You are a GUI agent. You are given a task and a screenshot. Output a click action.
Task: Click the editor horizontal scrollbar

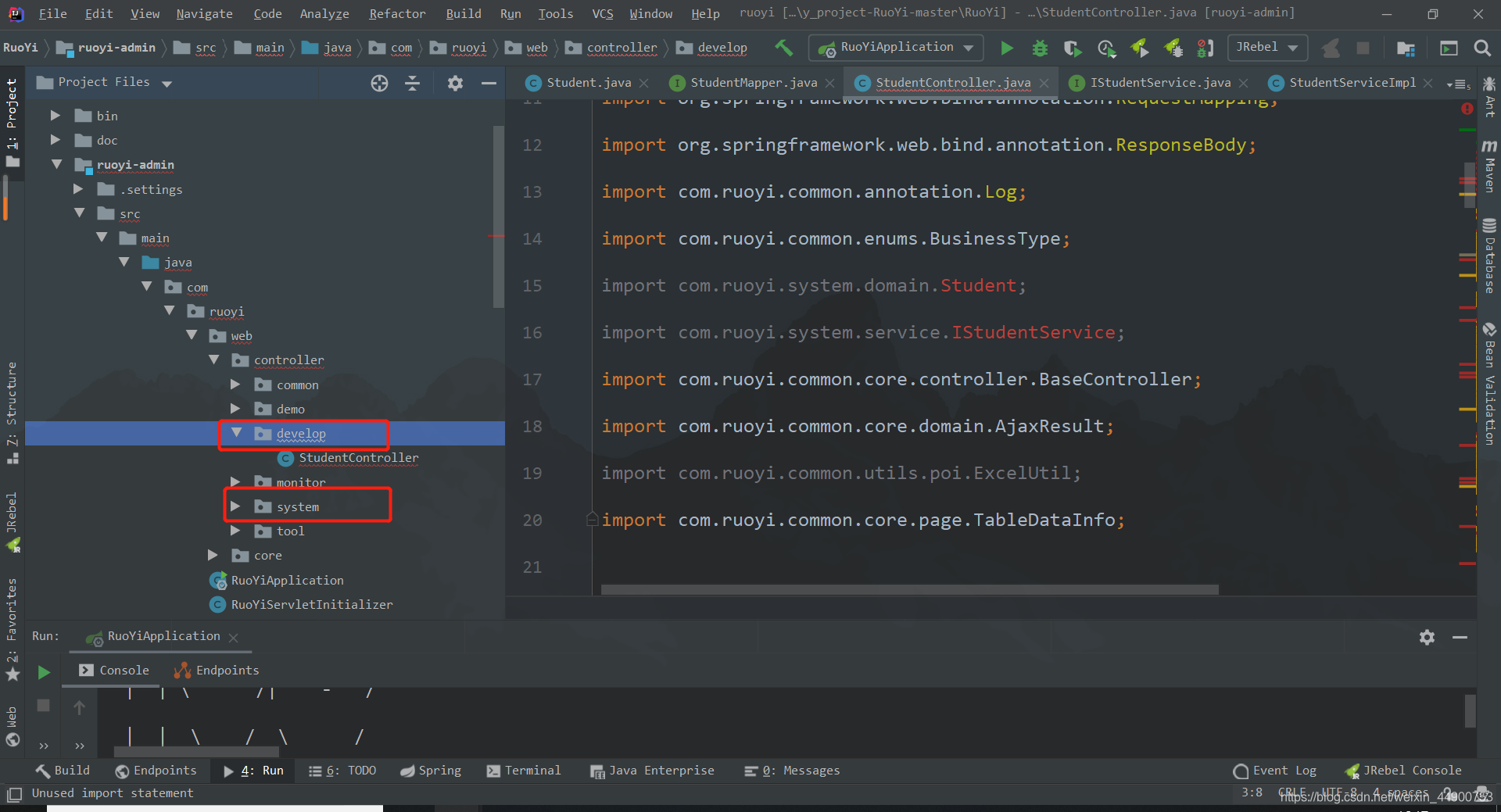pyautogui.click(x=909, y=589)
